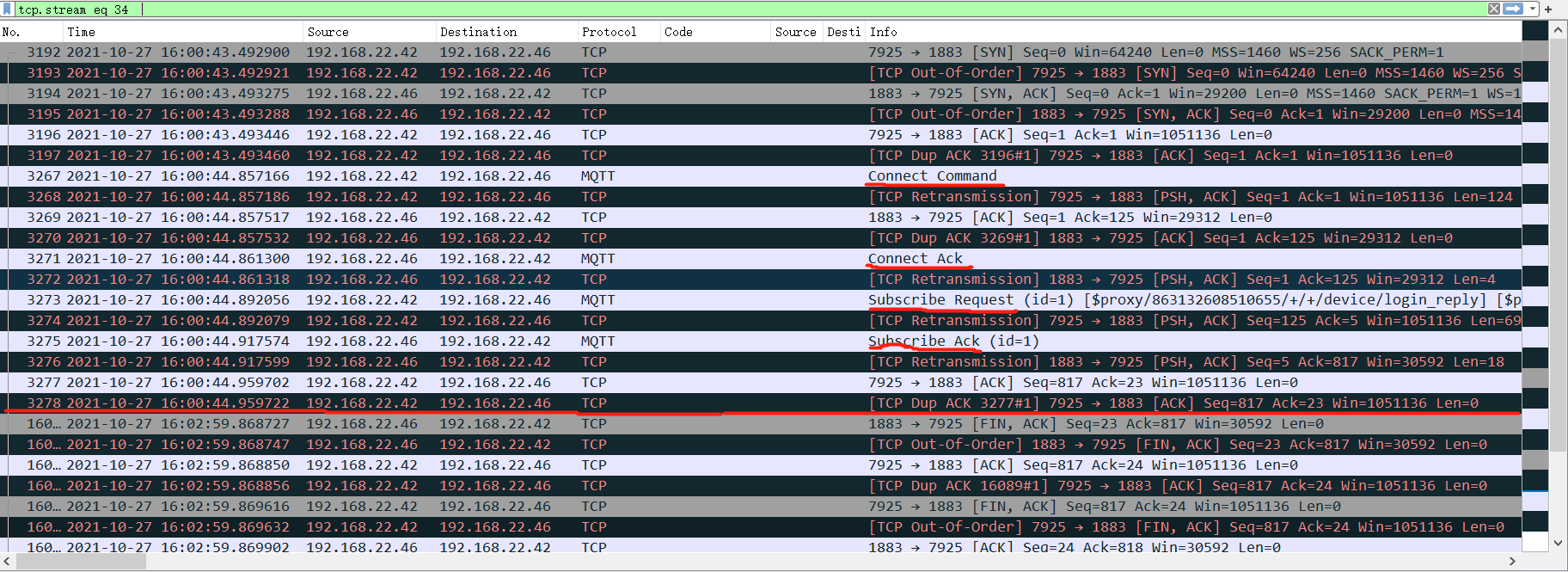Select packet 3278 Dup ACK 3277#1 row
The height and width of the screenshot is (572, 1568).
761,403
